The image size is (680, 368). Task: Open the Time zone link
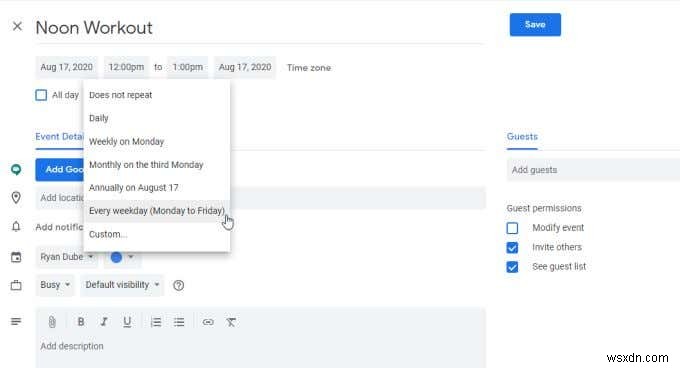(x=309, y=68)
